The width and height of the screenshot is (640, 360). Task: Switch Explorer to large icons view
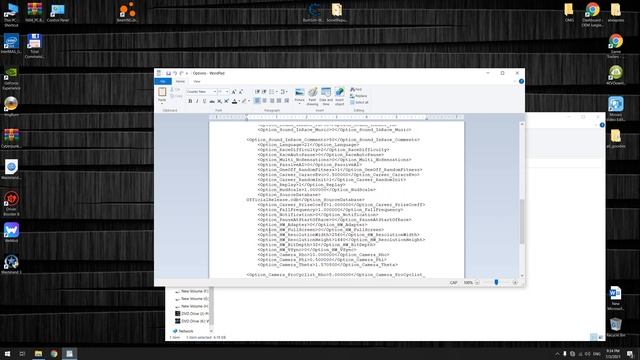(x=601, y=337)
